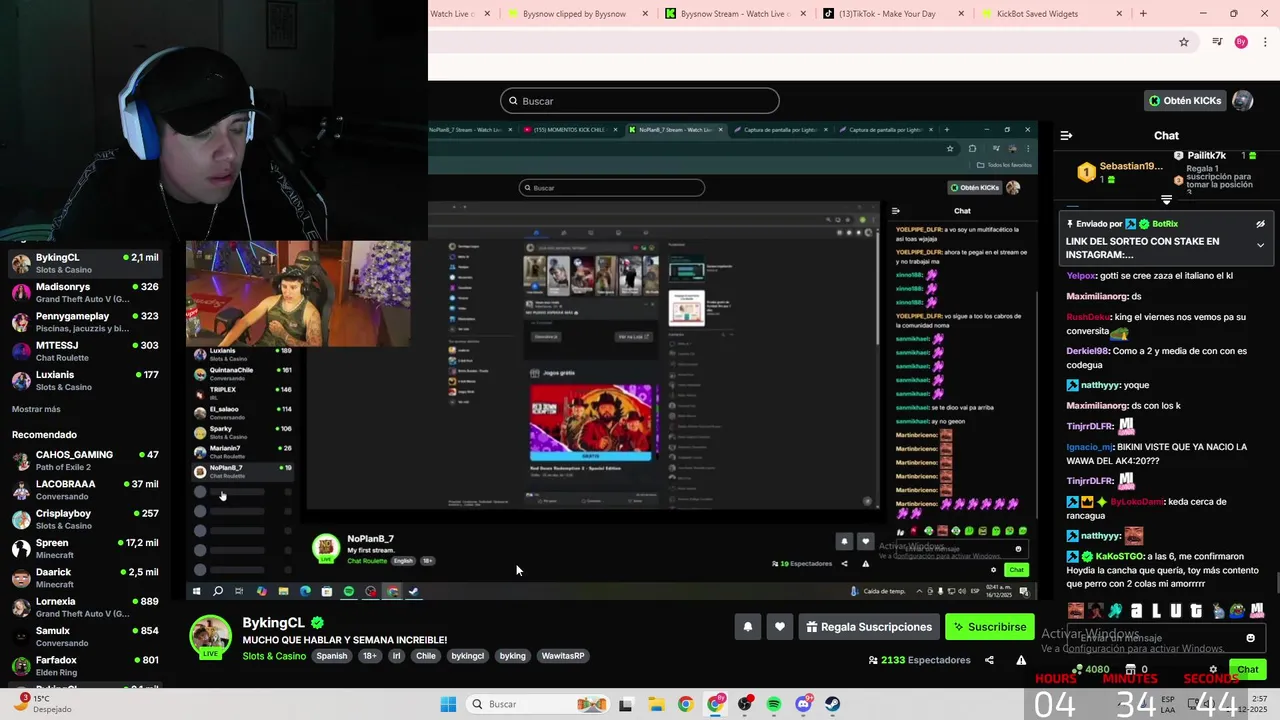This screenshot has height=720, width=1280.
Task: Click the notification bell next to Regala Suscripciones
Action: pos(747,627)
